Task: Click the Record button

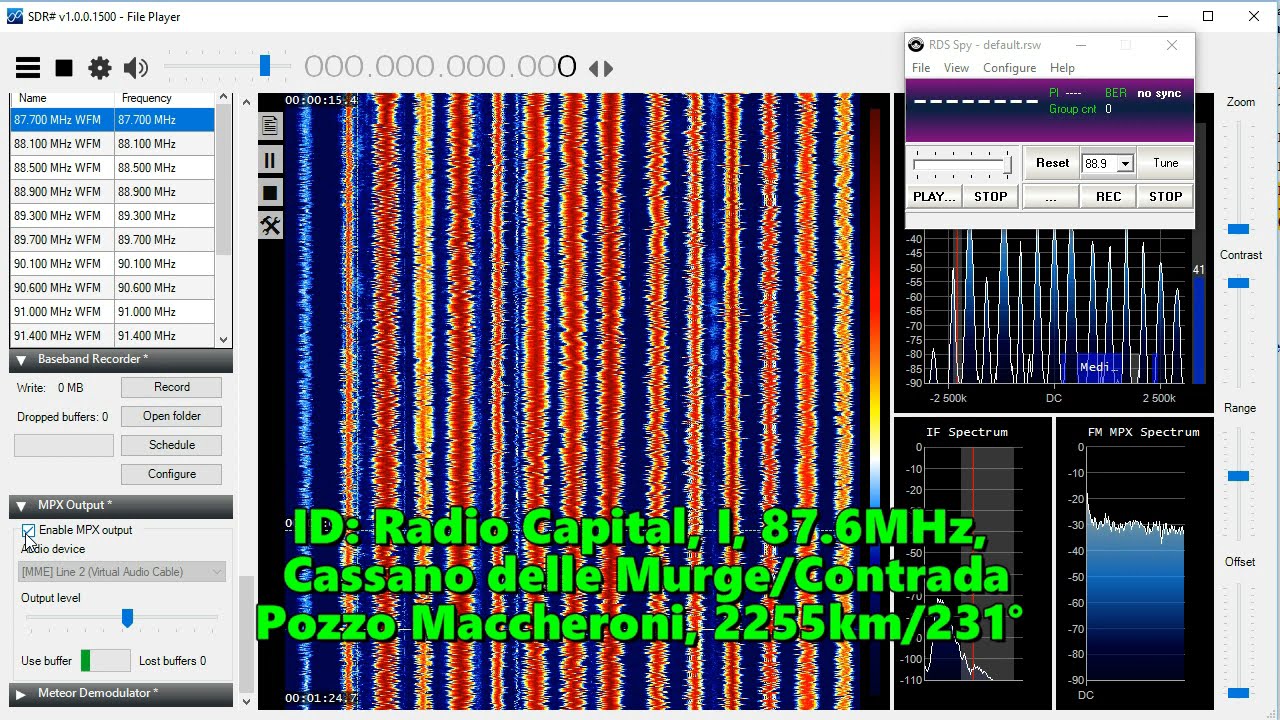Action: click(x=172, y=387)
